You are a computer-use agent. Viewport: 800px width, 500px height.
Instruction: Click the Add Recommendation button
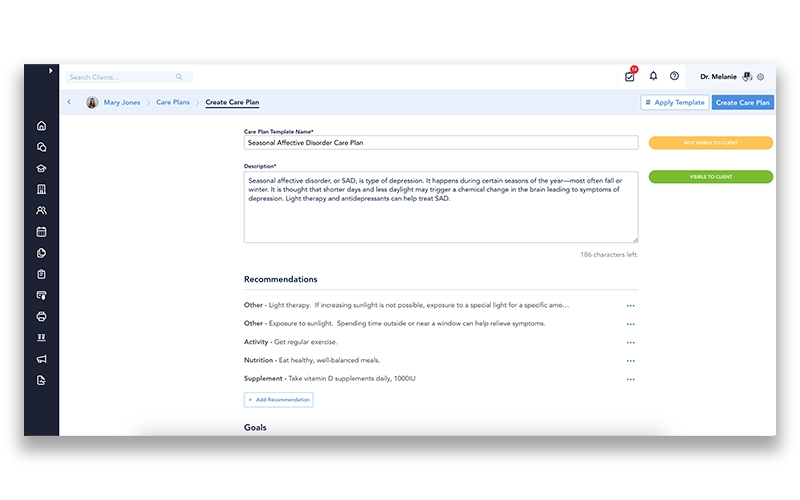pos(279,399)
